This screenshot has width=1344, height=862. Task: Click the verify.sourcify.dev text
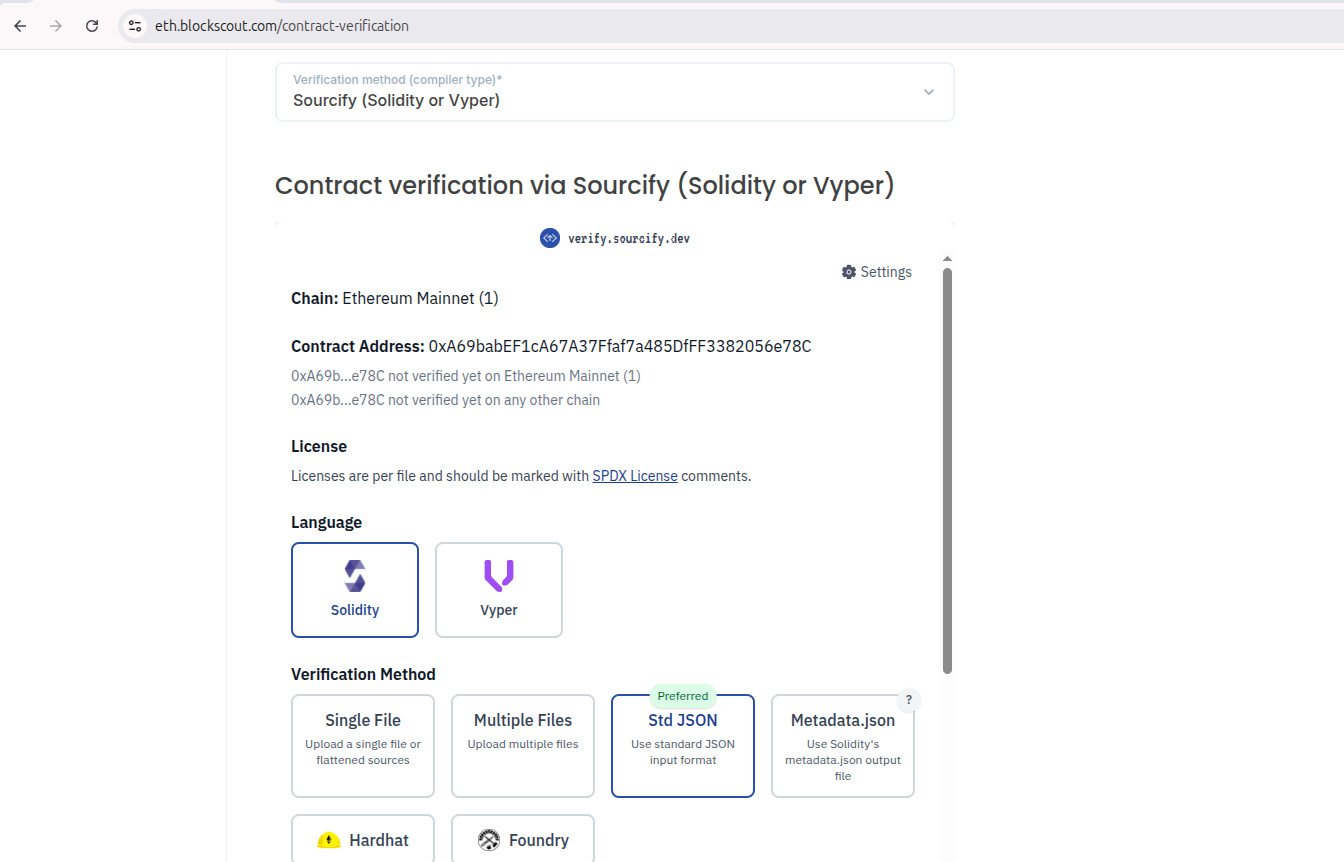point(629,238)
